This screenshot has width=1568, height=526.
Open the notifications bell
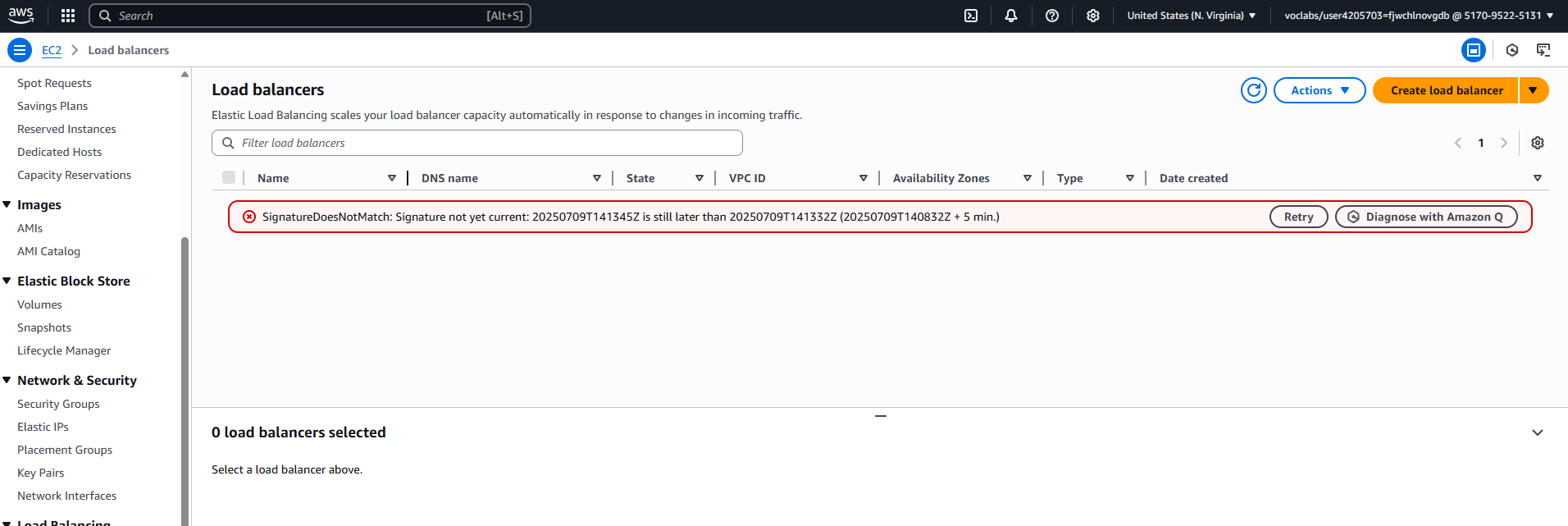click(x=1011, y=16)
